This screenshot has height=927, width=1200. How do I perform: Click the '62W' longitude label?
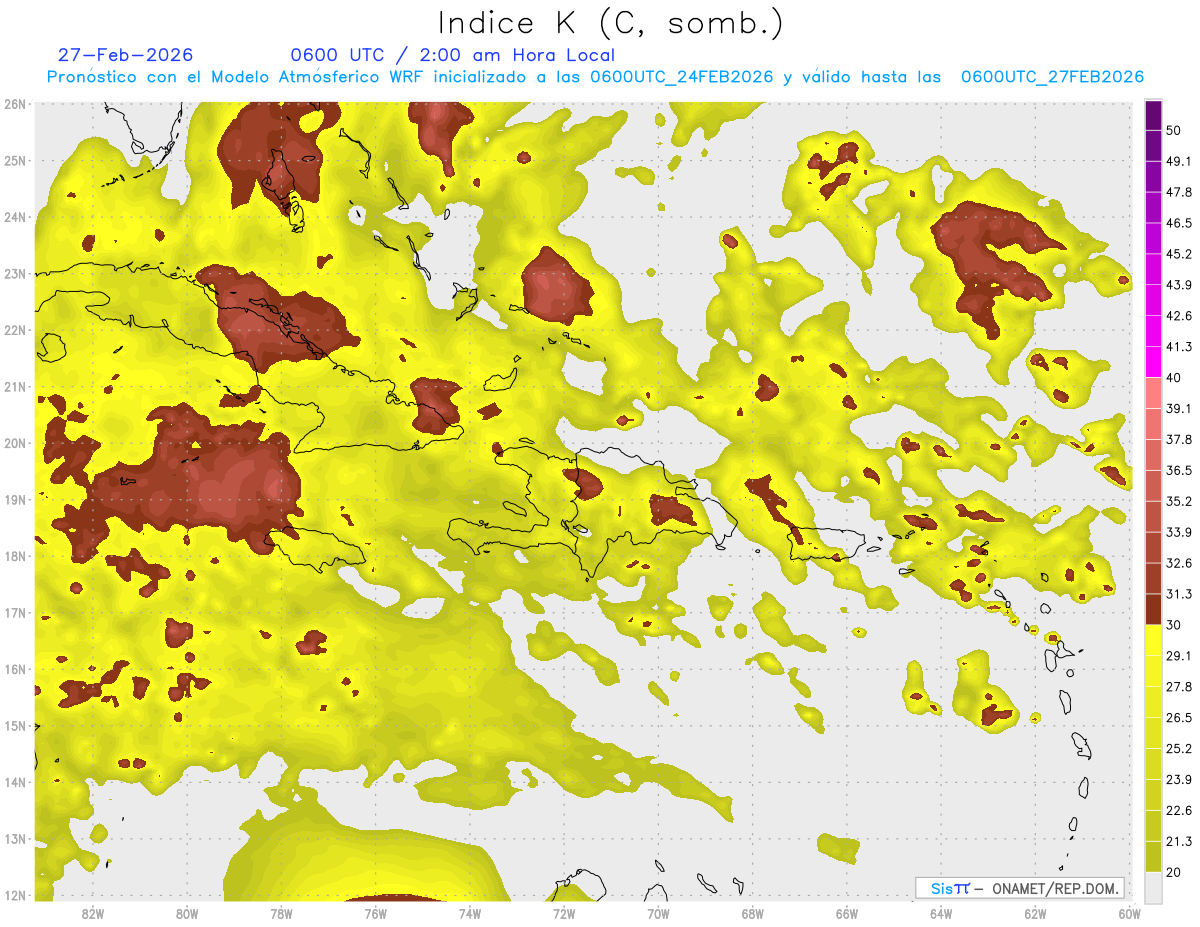pos(1035,913)
